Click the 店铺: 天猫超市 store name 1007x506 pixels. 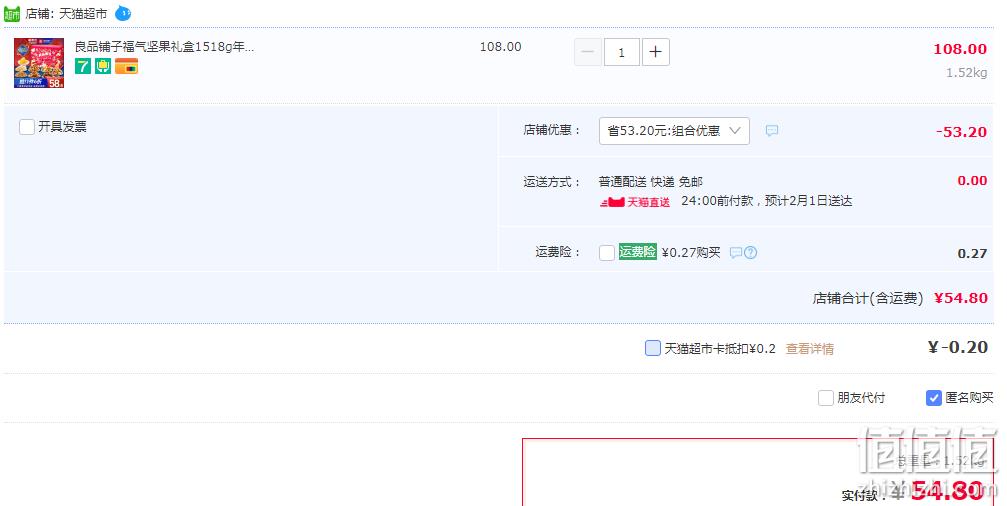click(x=66, y=13)
